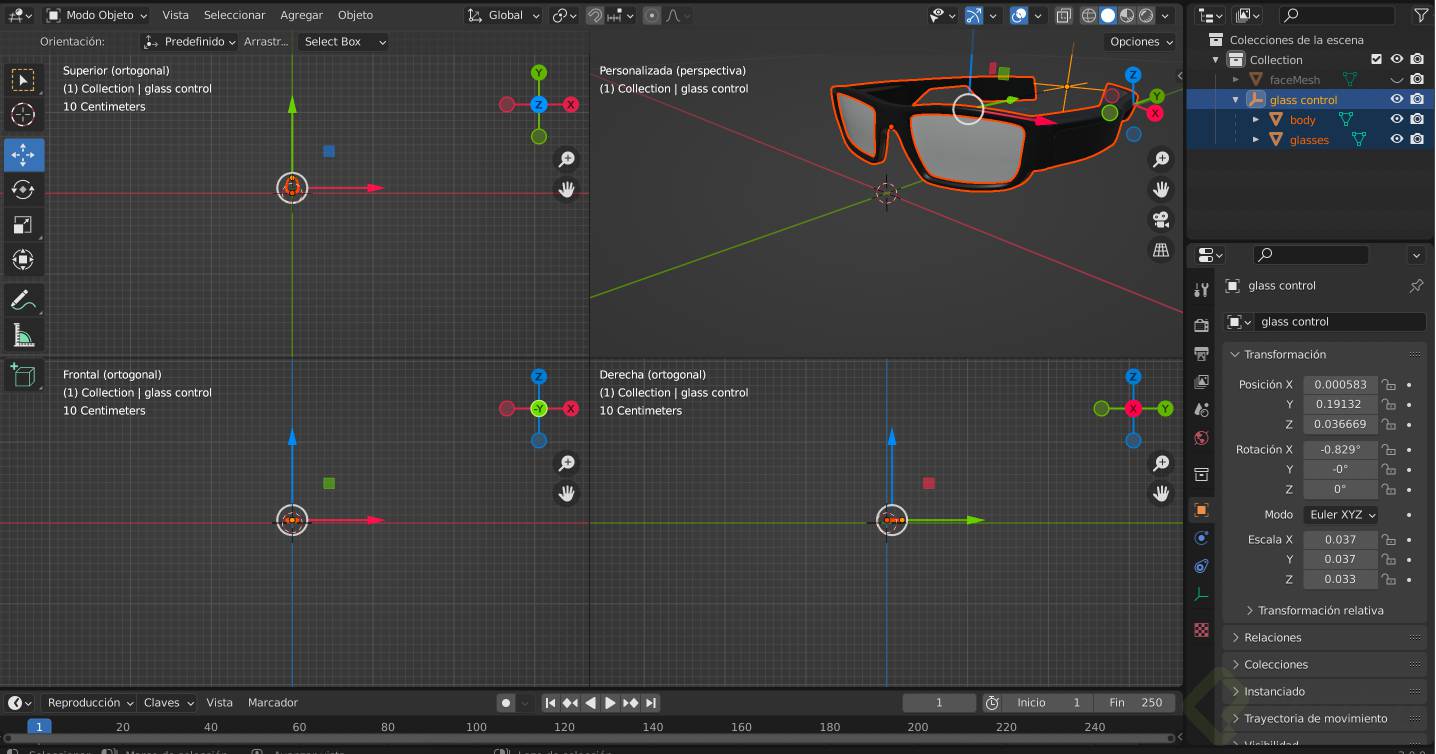Select the Annotate pencil tool
1436x754 pixels.
point(23,299)
